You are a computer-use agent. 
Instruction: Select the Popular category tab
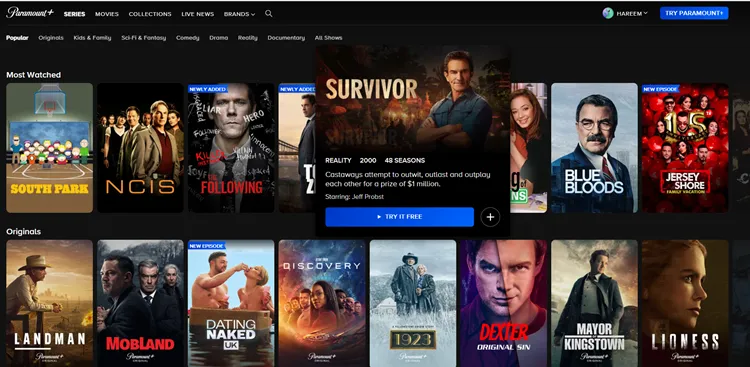click(x=17, y=38)
